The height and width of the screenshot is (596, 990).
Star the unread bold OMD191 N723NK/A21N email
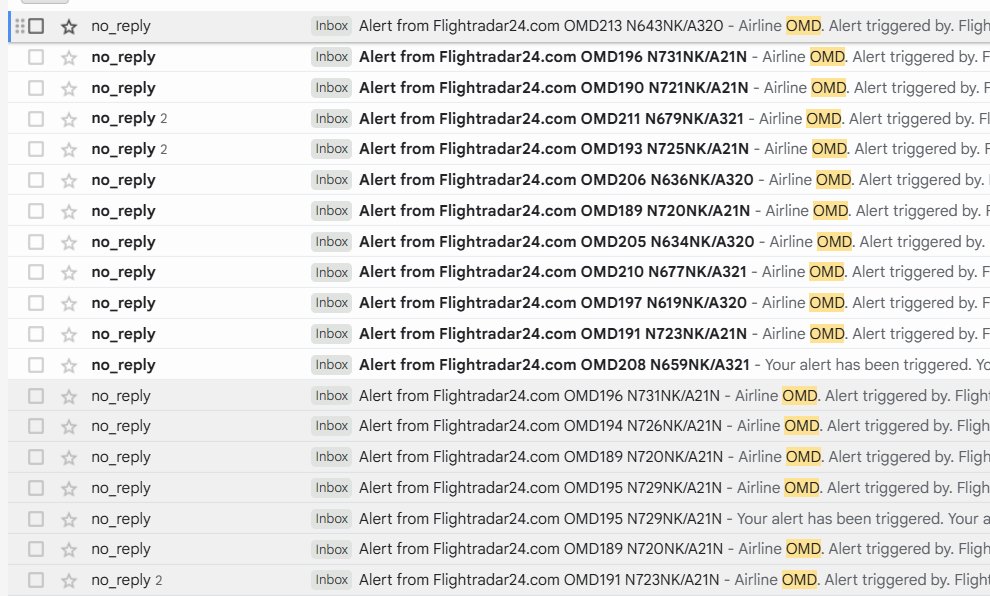69,335
